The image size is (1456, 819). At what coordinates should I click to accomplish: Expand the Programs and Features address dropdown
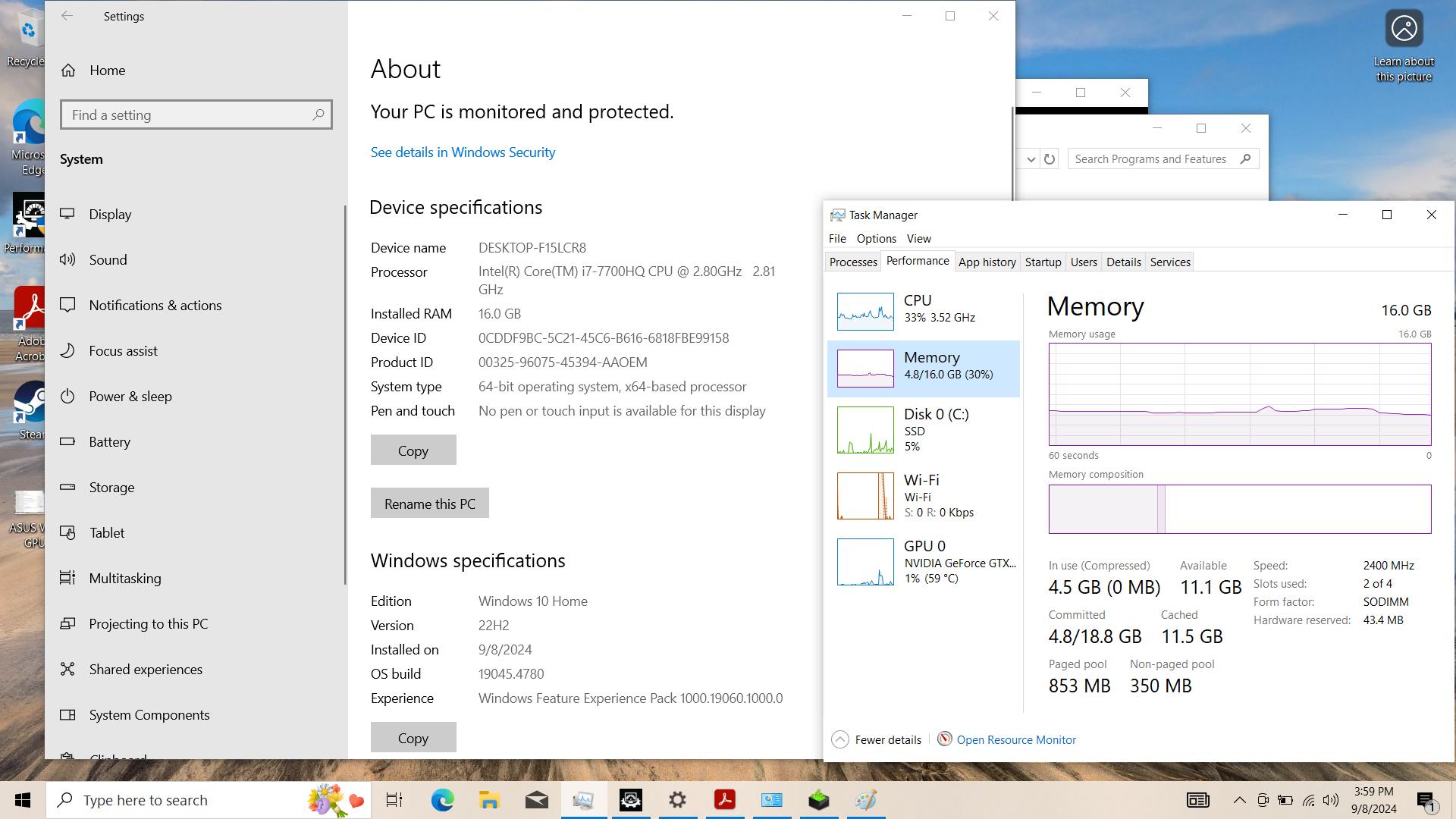(1031, 159)
